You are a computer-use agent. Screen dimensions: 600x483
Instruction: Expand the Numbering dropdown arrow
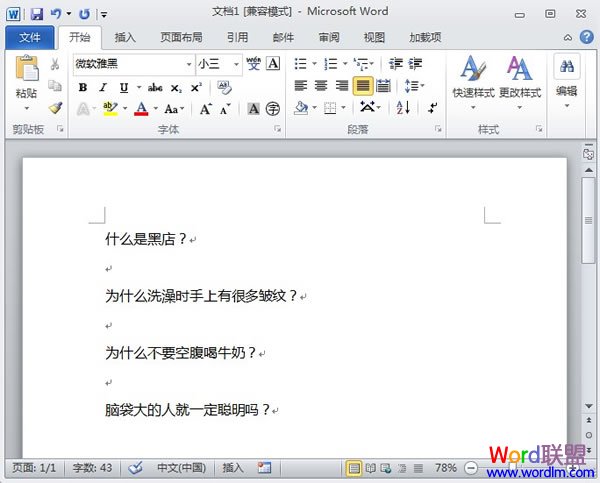[345, 64]
